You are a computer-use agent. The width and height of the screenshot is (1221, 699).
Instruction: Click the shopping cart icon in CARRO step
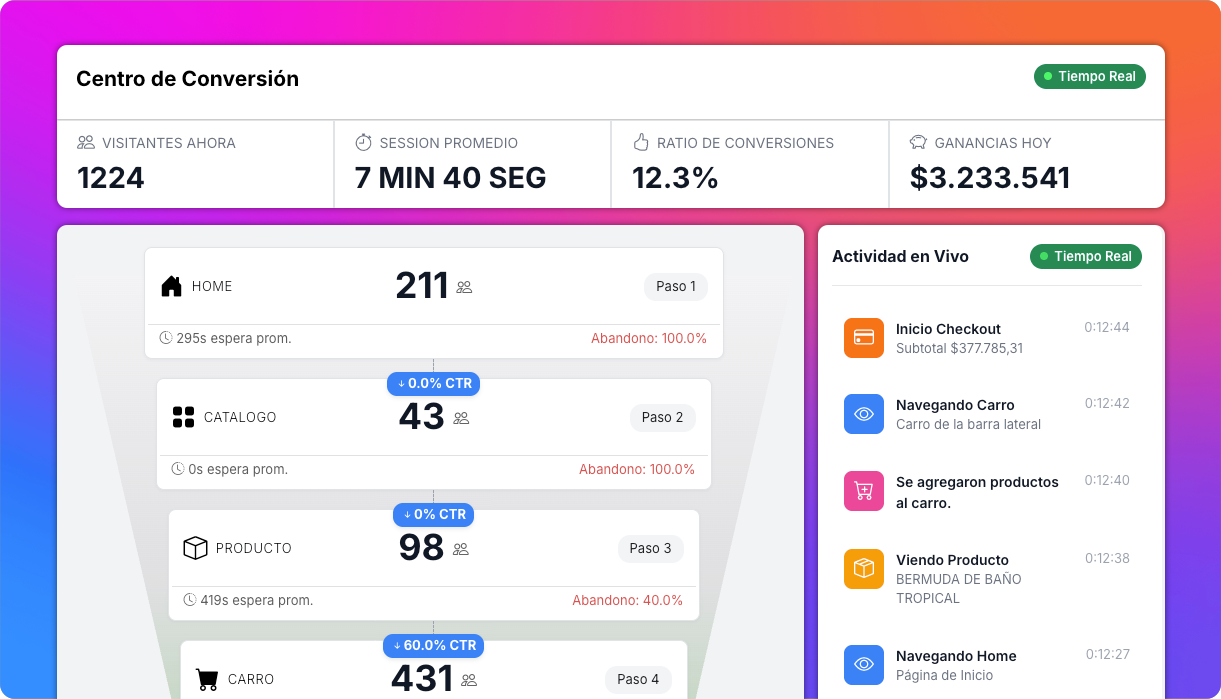click(x=207, y=679)
